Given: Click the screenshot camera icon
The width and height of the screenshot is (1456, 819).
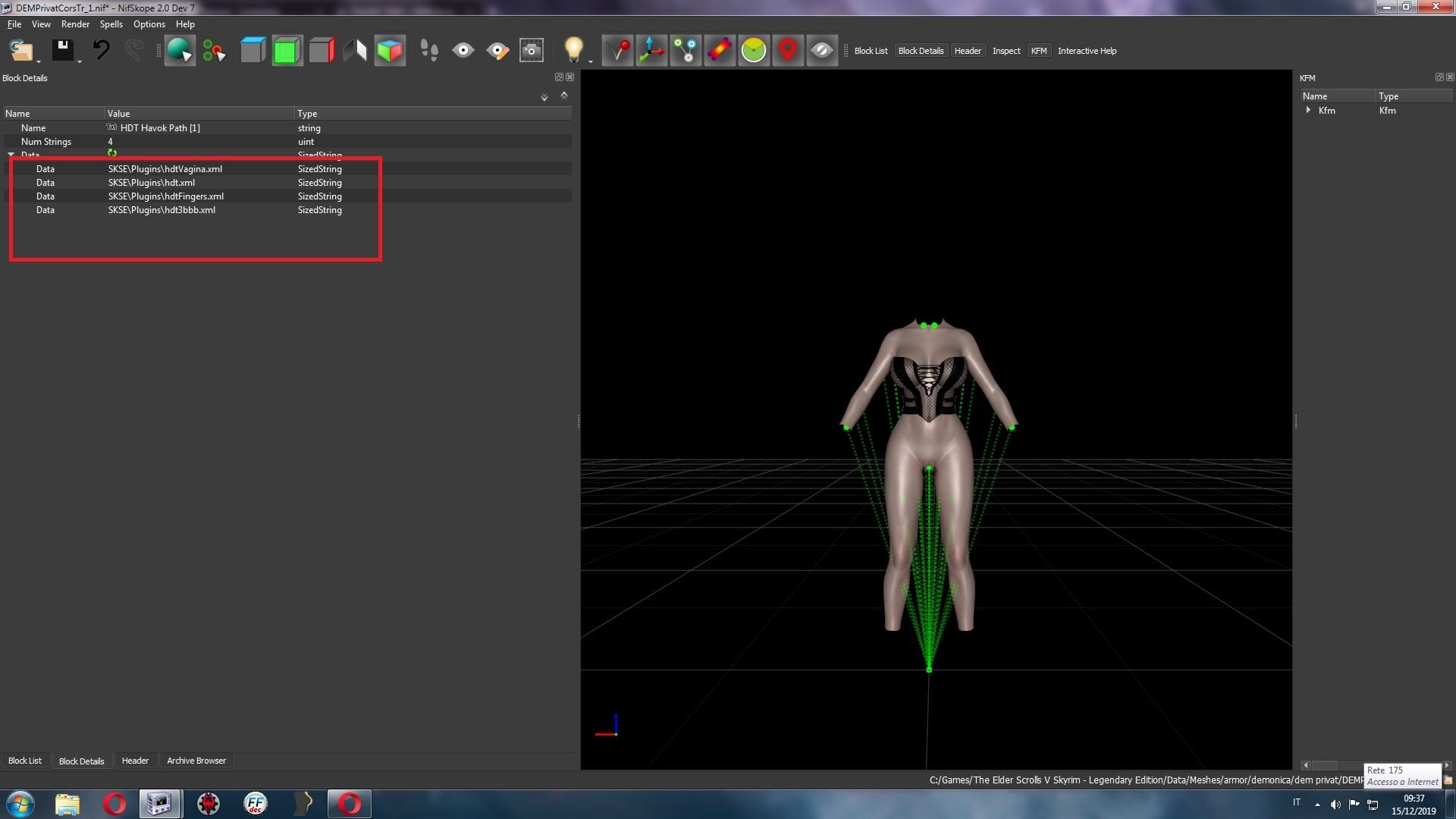Looking at the screenshot, I should (x=532, y=51).
